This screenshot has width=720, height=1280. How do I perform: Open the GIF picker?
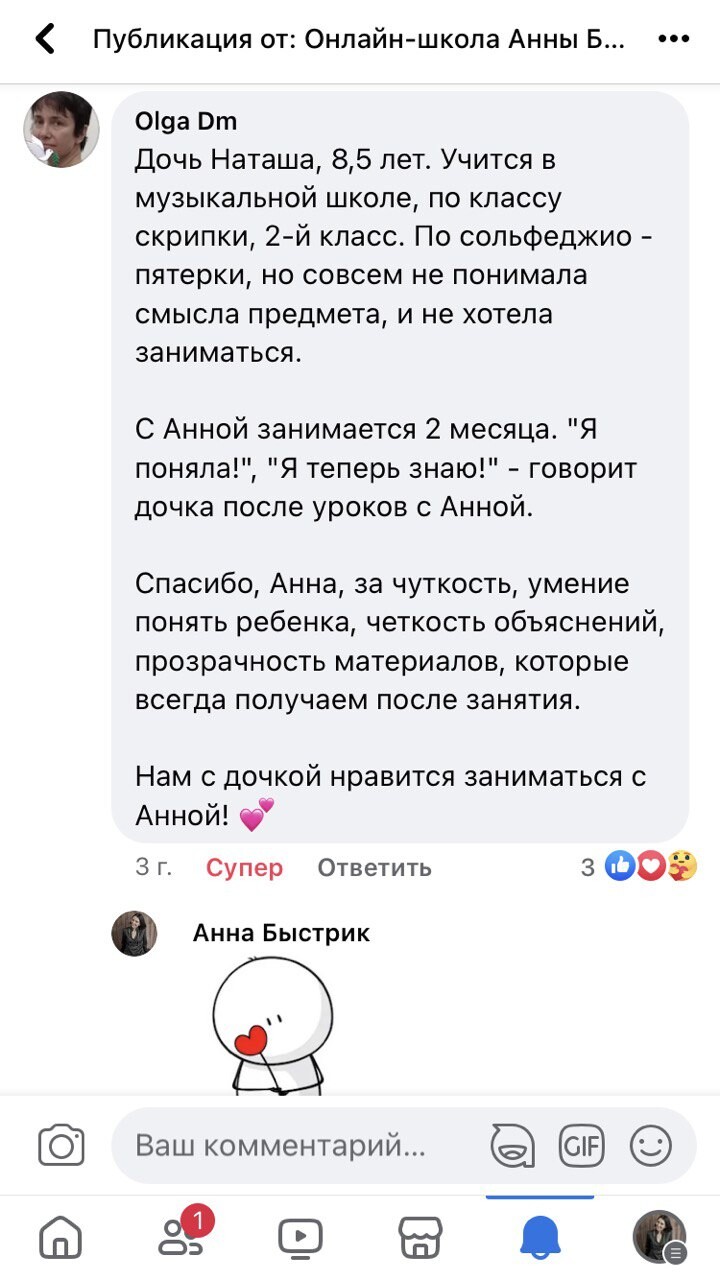[581, 1146]
